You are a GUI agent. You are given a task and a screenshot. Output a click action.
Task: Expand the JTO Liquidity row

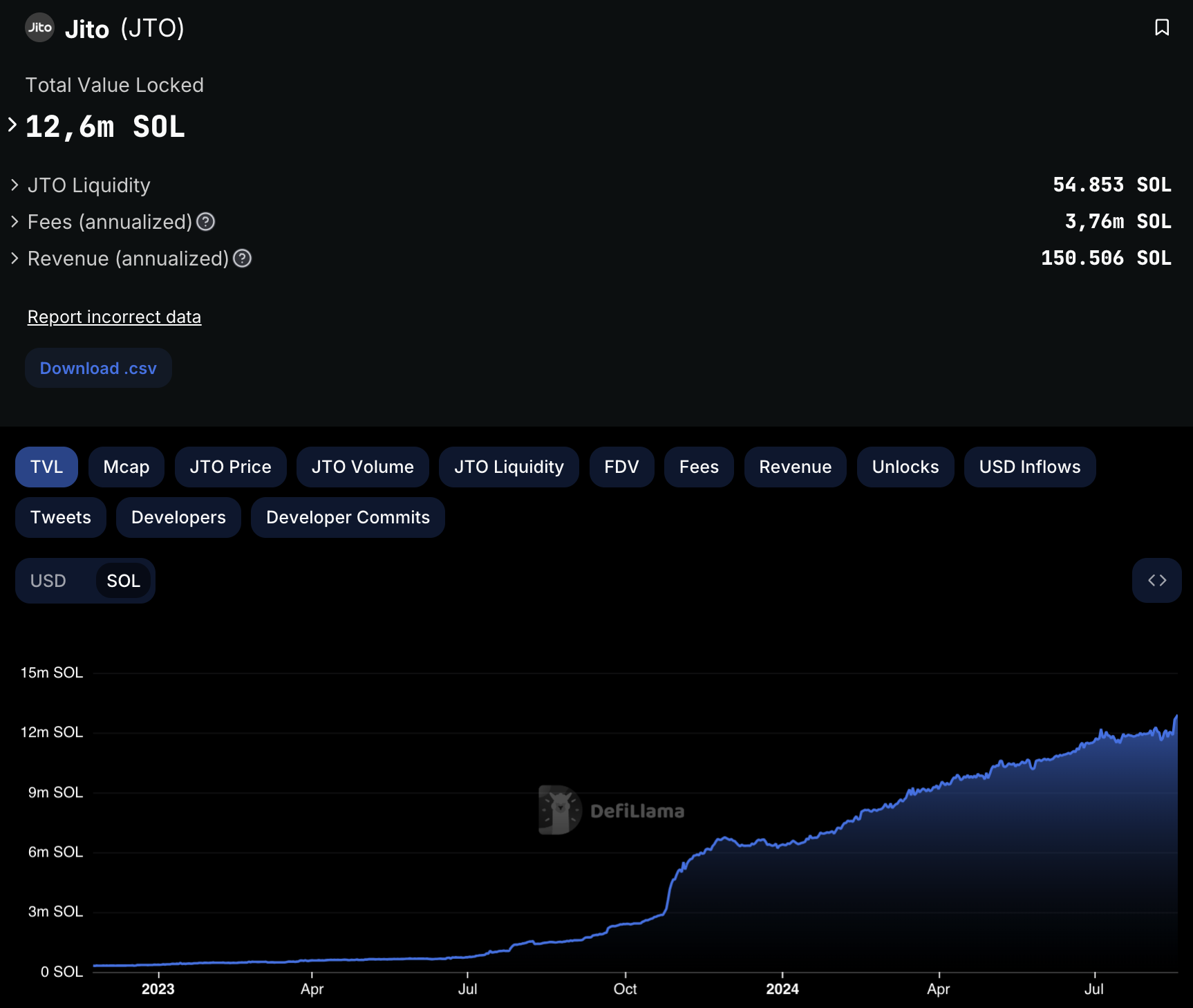15,185
